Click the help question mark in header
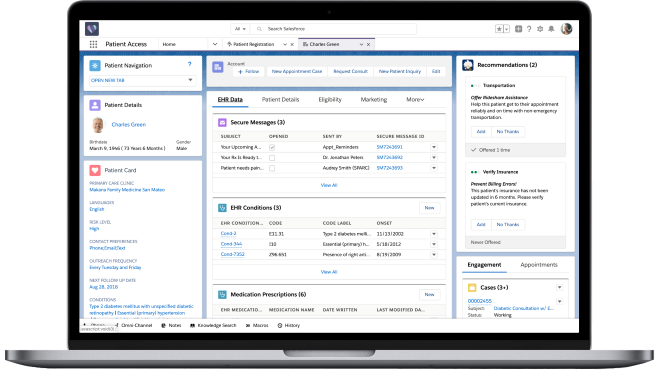Image resolution: width=660 pixels, height=378 pixels. tap(529, 29)
